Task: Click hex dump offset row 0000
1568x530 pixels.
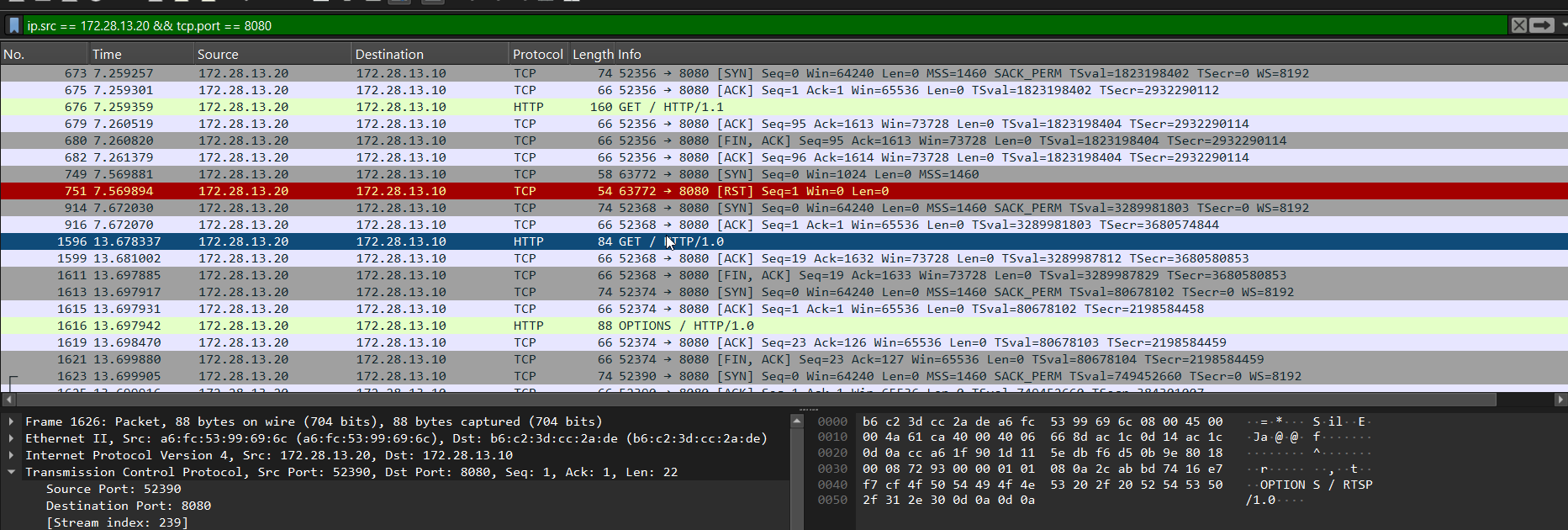Action: pos(832,421)
